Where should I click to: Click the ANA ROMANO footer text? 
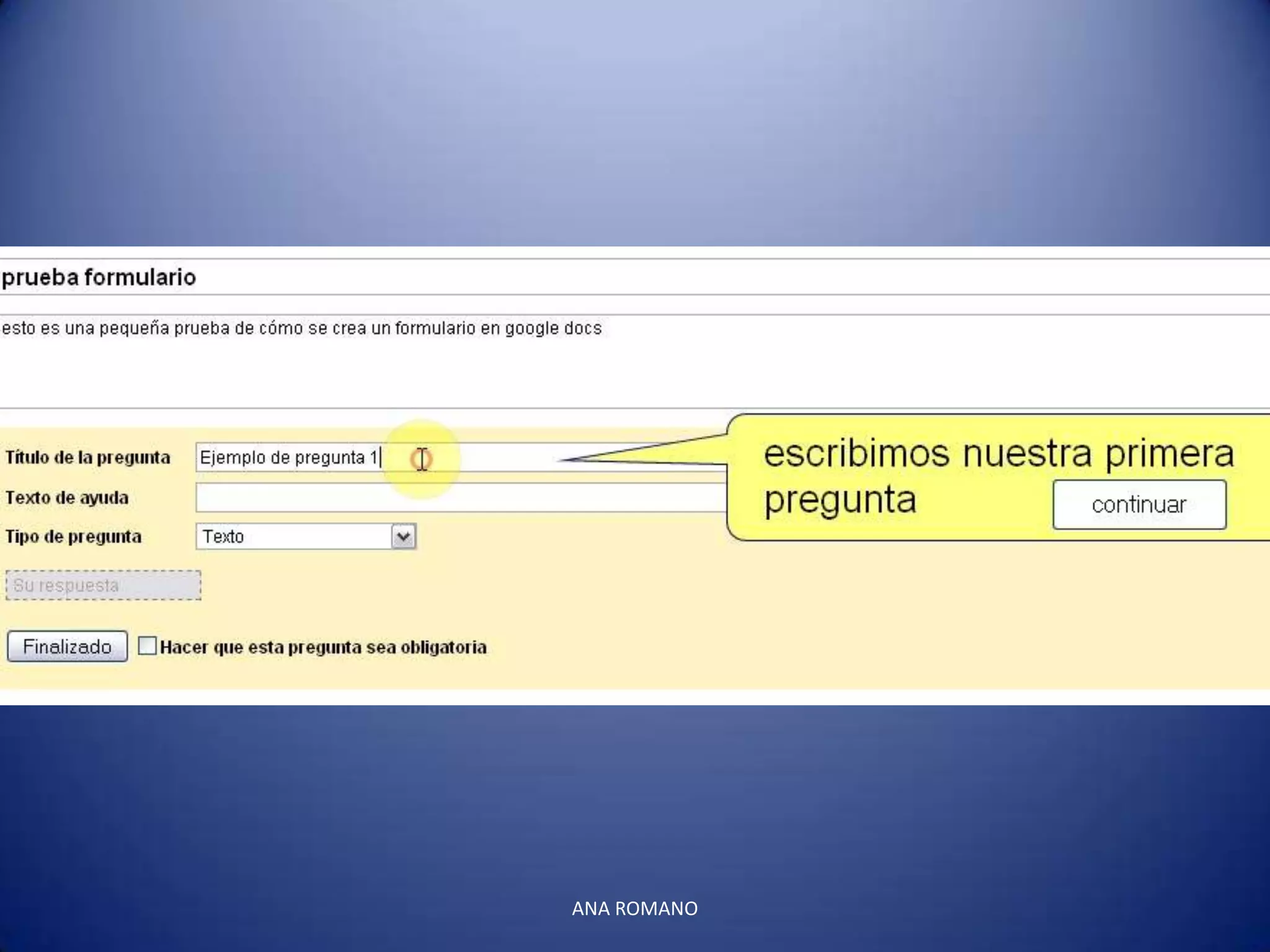tap(634, 908)
